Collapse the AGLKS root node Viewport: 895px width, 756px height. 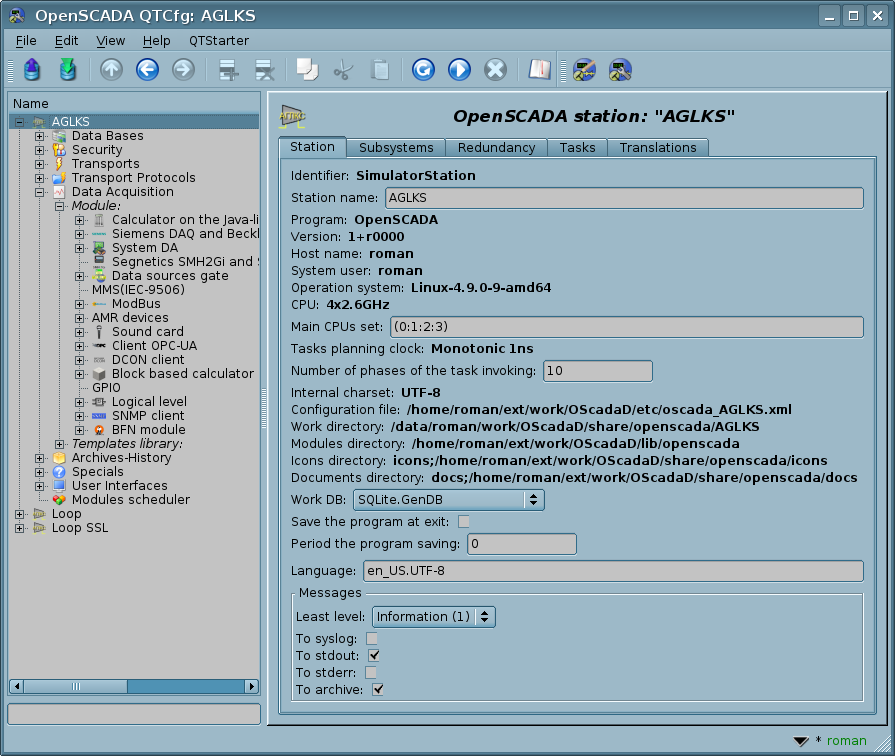[19, 122]
